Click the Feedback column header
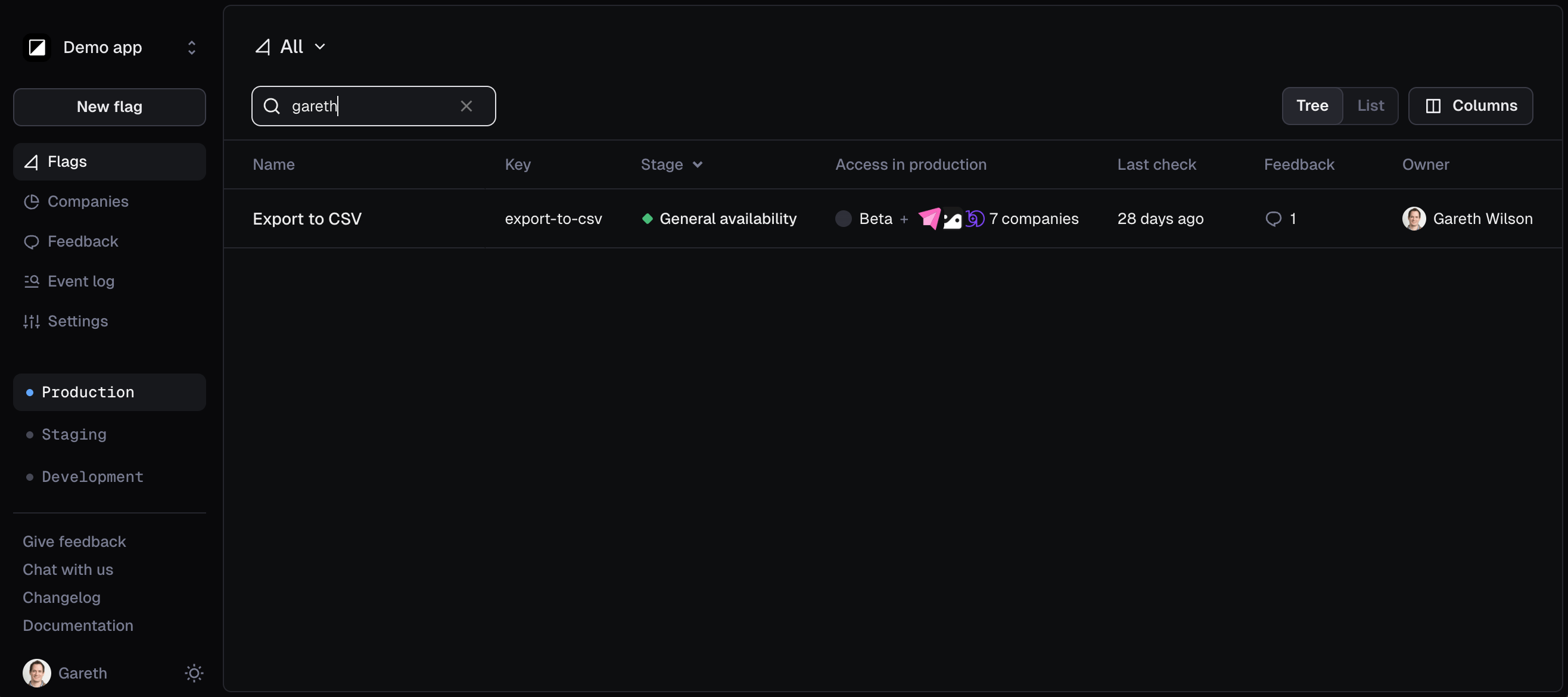This screenshot has height=697, width=1568. click(1299, 164)
